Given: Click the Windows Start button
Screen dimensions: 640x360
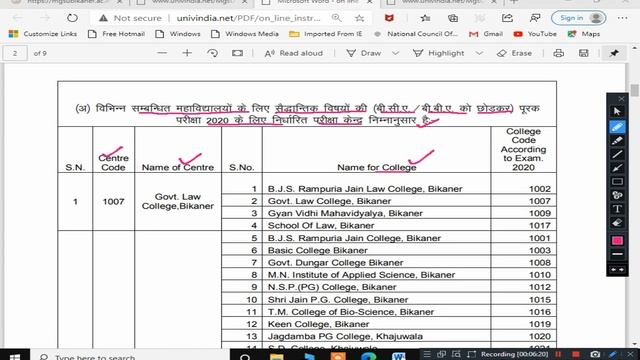Looking at the screenshot, I should click(15, 356).
